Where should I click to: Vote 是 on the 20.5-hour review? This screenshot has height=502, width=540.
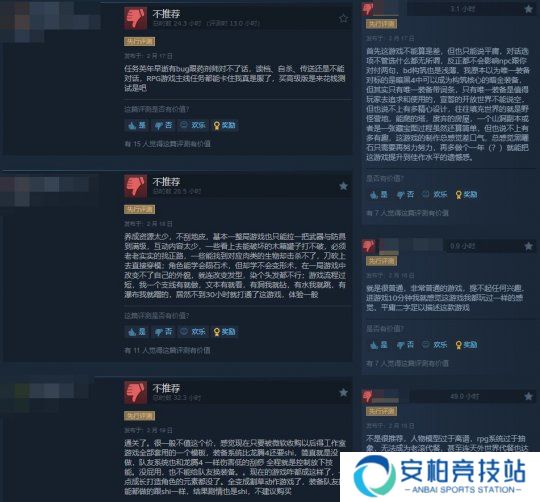[137, 332]
